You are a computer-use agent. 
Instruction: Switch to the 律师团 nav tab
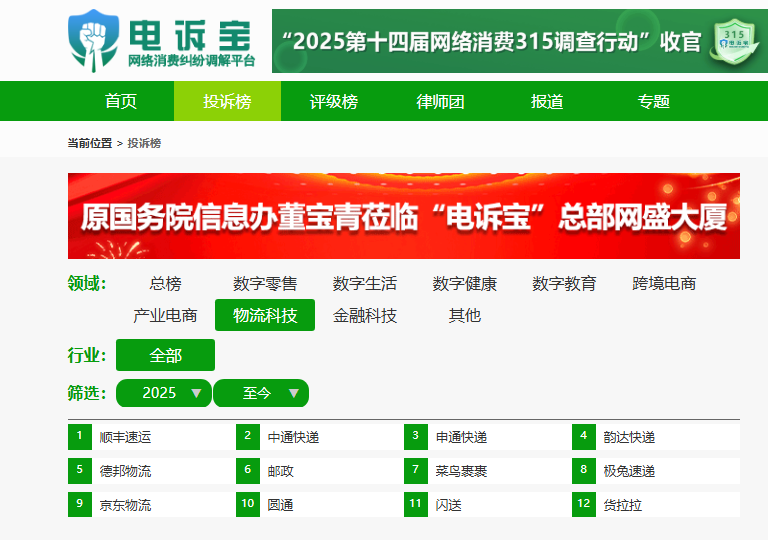click(440, 101)
